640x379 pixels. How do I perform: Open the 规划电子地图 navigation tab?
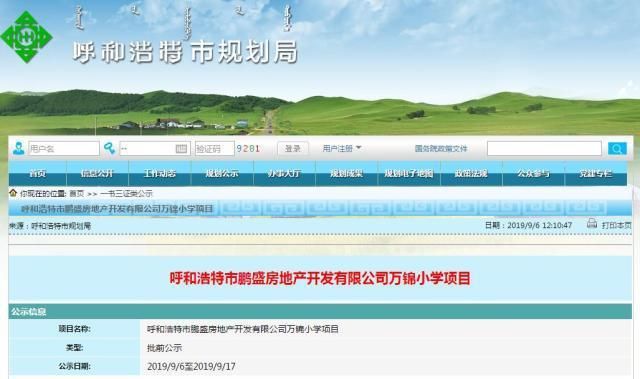[x=409, y=173]
